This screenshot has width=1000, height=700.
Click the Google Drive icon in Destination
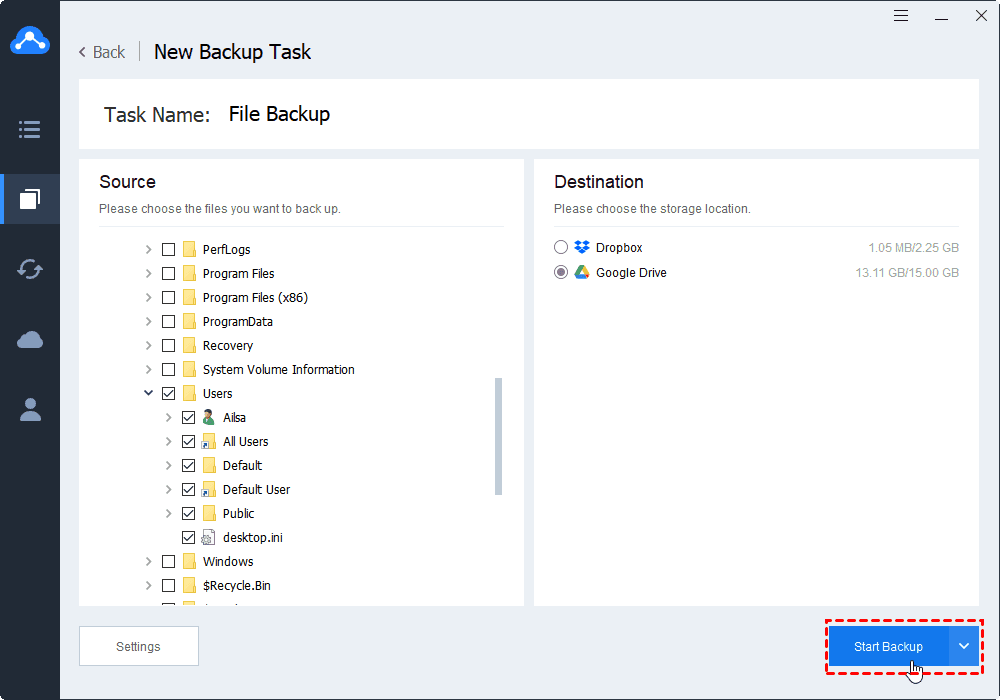click(x=582, y=272)
